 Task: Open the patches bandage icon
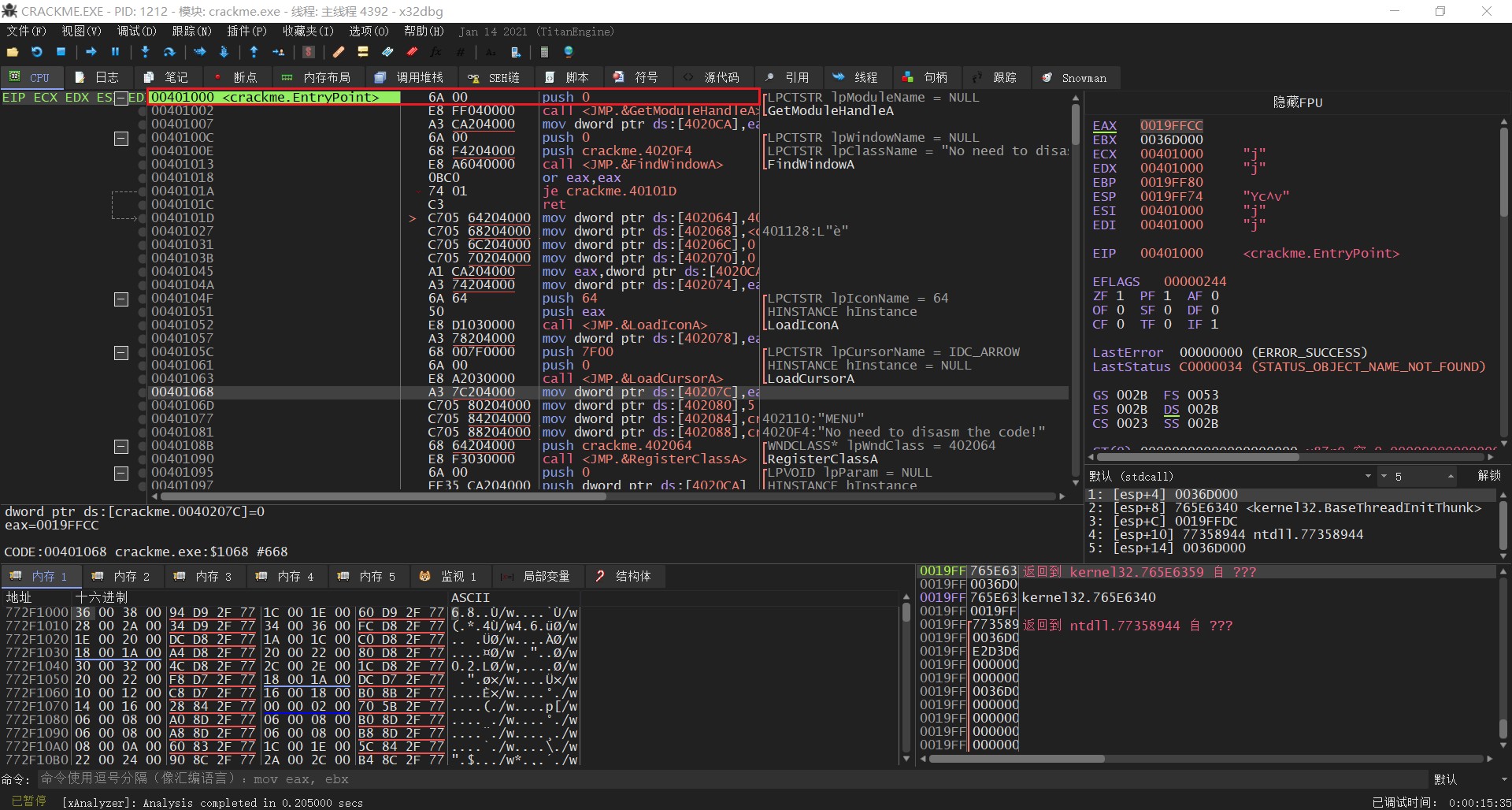[x=339, y=52]
